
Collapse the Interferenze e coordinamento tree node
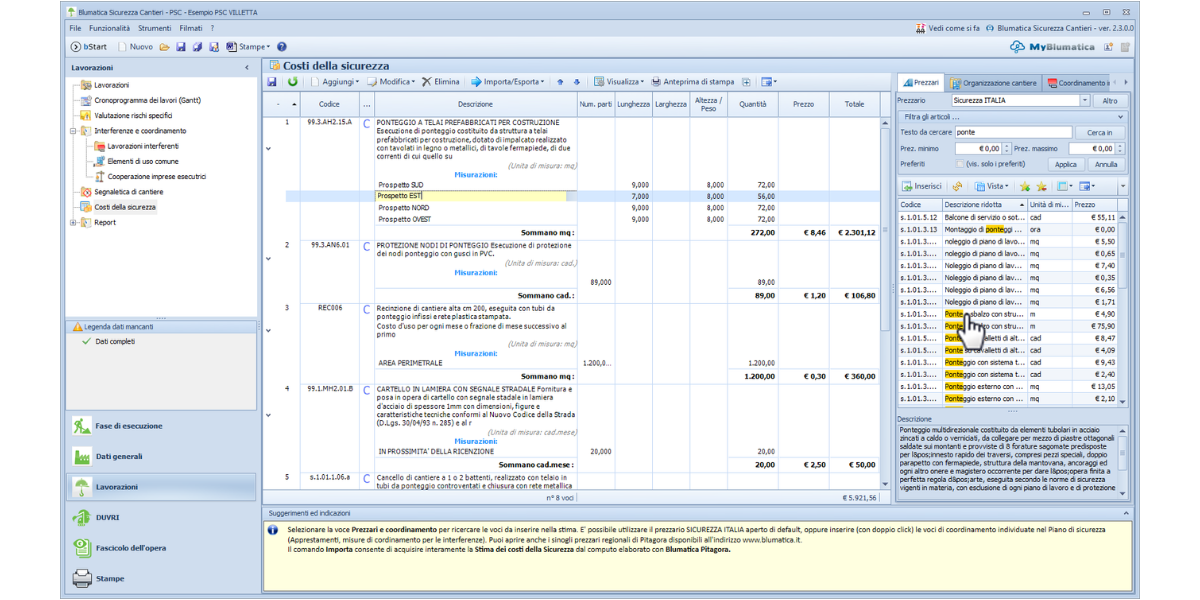click(x=73, y=131)
